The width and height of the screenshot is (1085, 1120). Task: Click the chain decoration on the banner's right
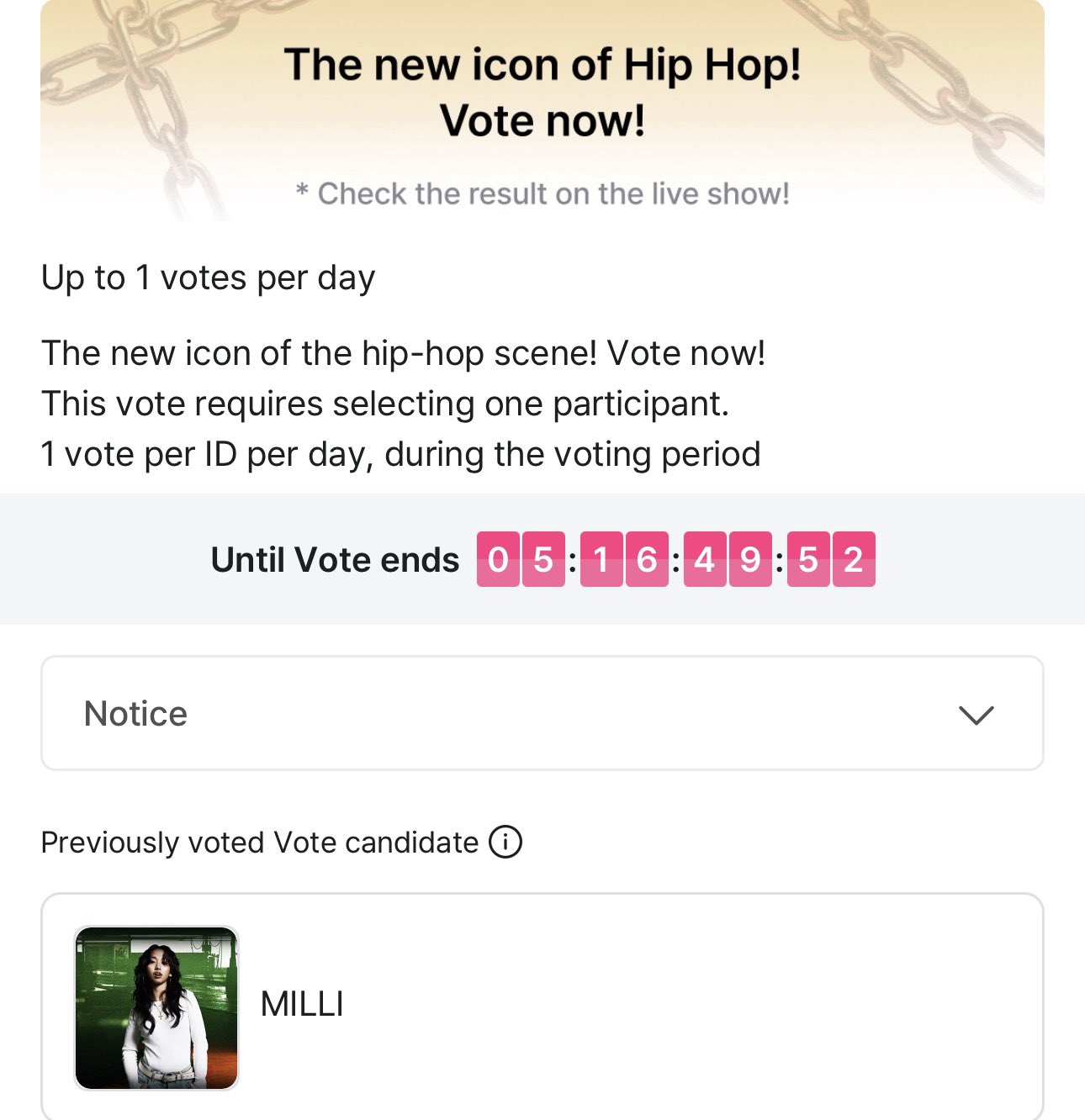942,76
